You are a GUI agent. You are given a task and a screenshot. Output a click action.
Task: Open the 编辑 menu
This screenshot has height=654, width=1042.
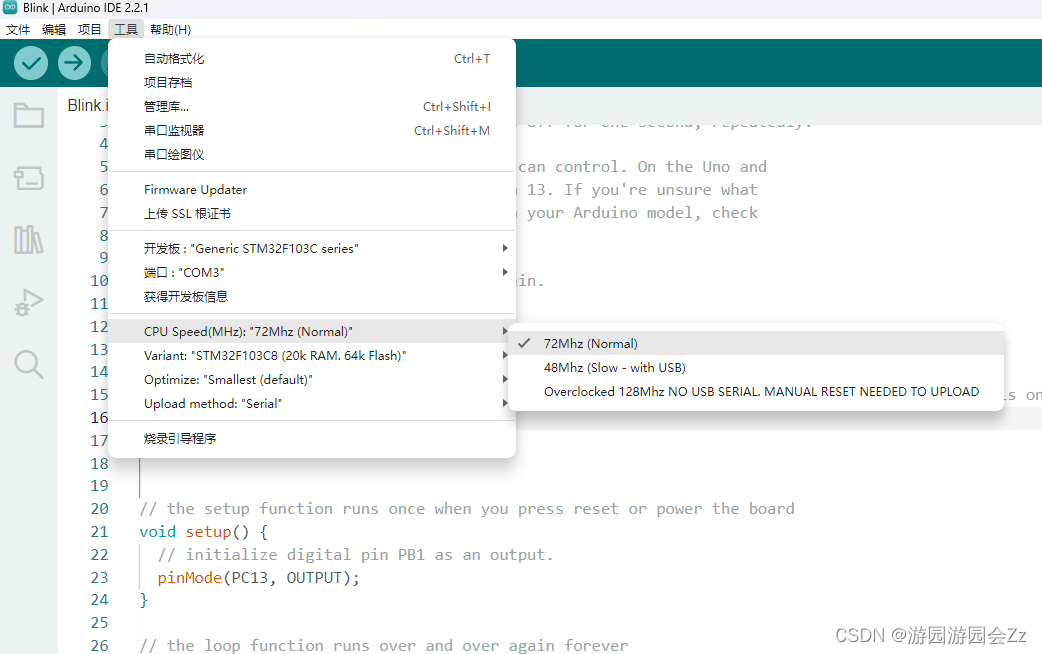pos(54,29)
